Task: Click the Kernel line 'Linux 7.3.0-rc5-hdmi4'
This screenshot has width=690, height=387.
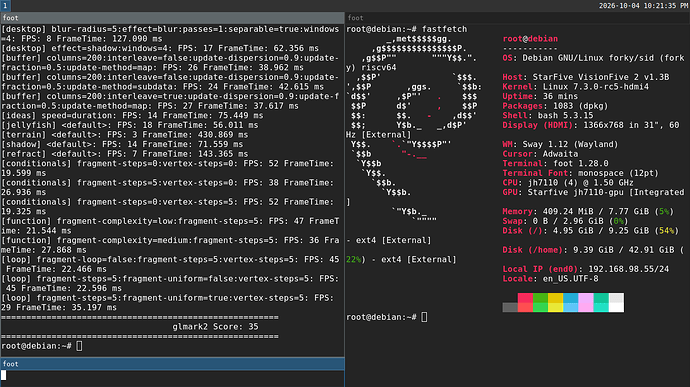Action: (x=576, y=87)
